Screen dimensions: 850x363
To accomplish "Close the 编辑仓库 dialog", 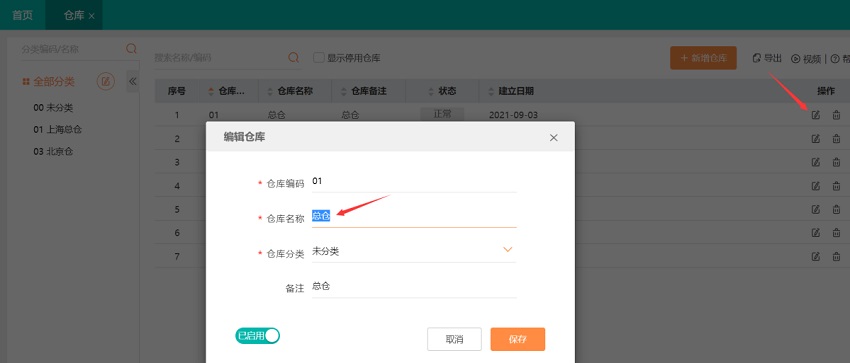I will click(x=553, y=138).
